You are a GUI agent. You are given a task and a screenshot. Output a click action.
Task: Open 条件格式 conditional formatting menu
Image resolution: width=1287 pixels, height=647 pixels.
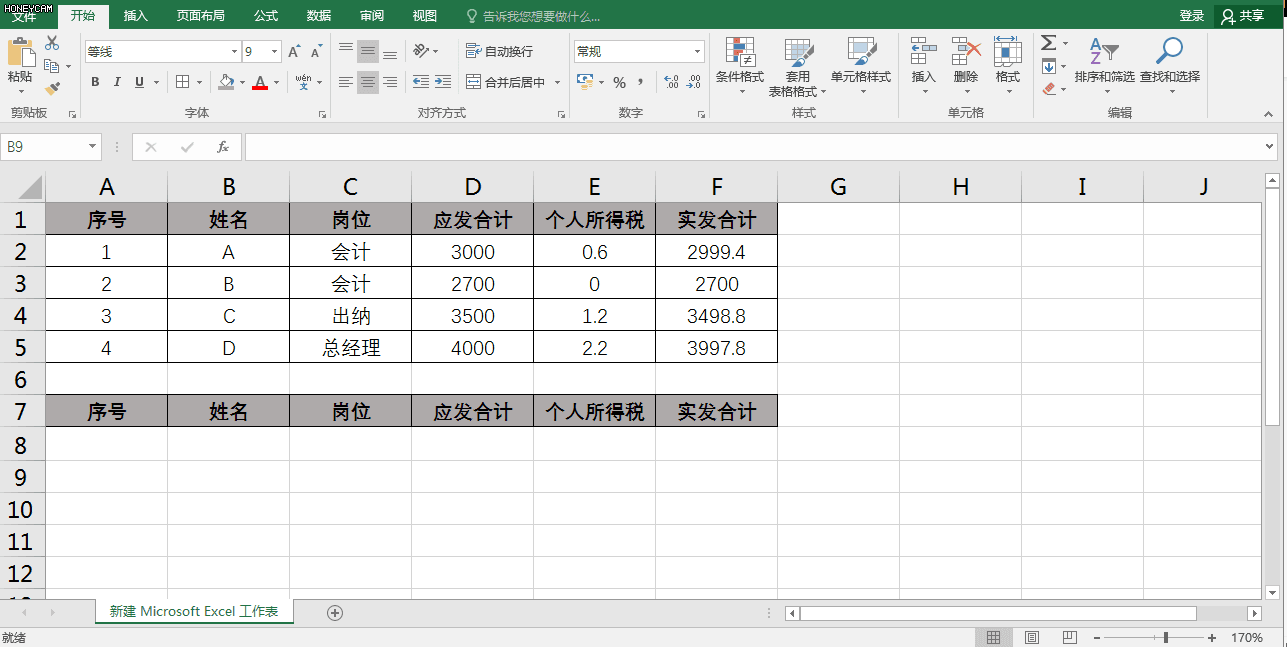(x=740, y=66)
